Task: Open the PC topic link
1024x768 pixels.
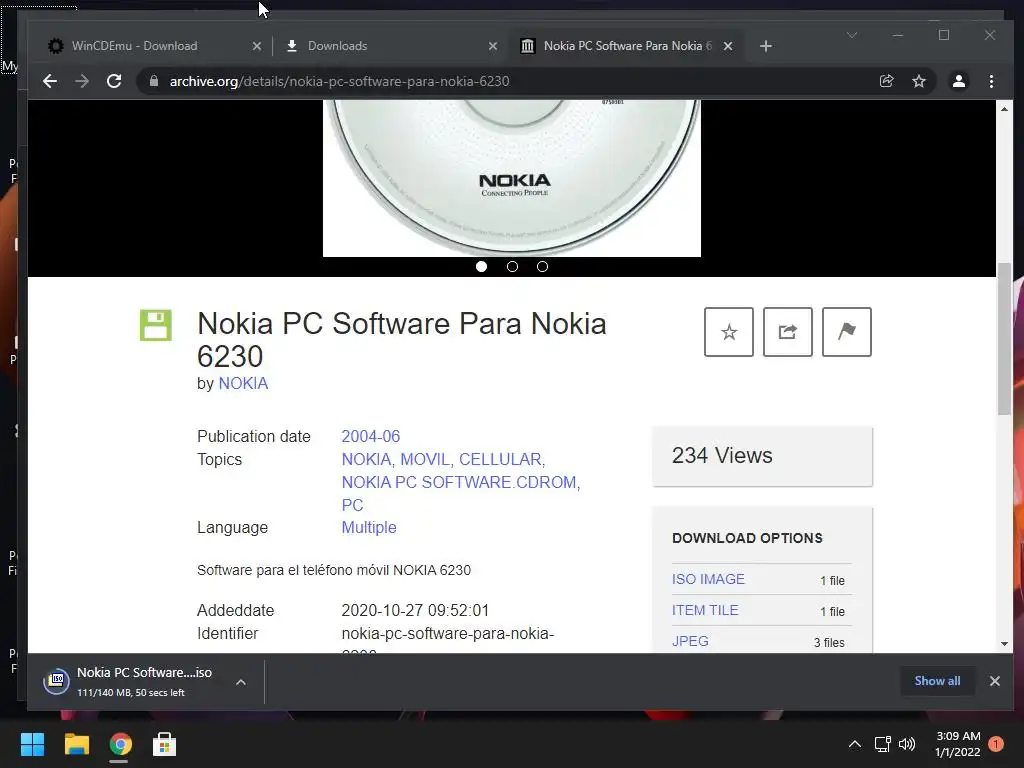Action: coord(352,505)
